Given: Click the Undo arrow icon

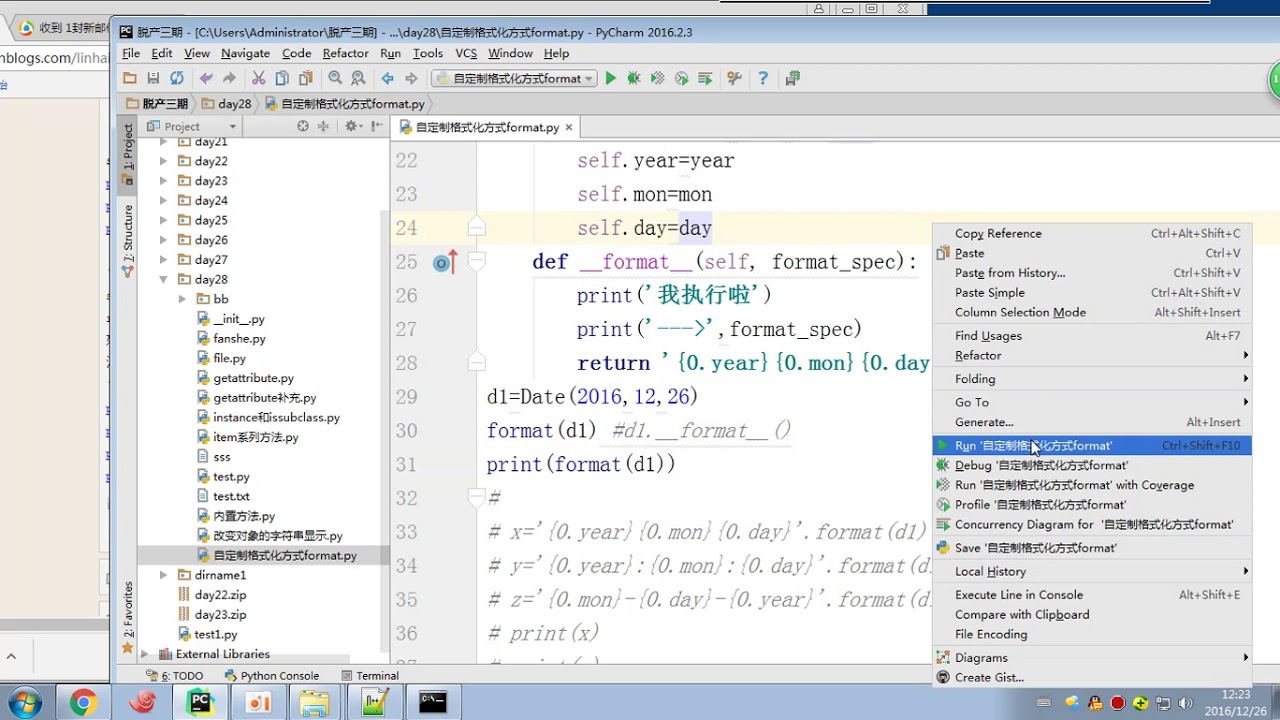Looking at the screenshot, I should (x=206, y=78).
